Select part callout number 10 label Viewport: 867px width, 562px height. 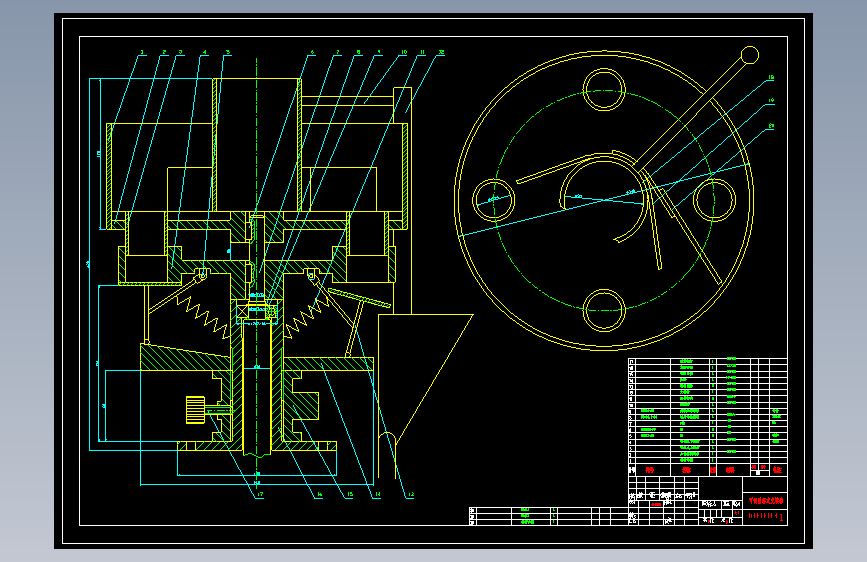[x=404, y=52]
